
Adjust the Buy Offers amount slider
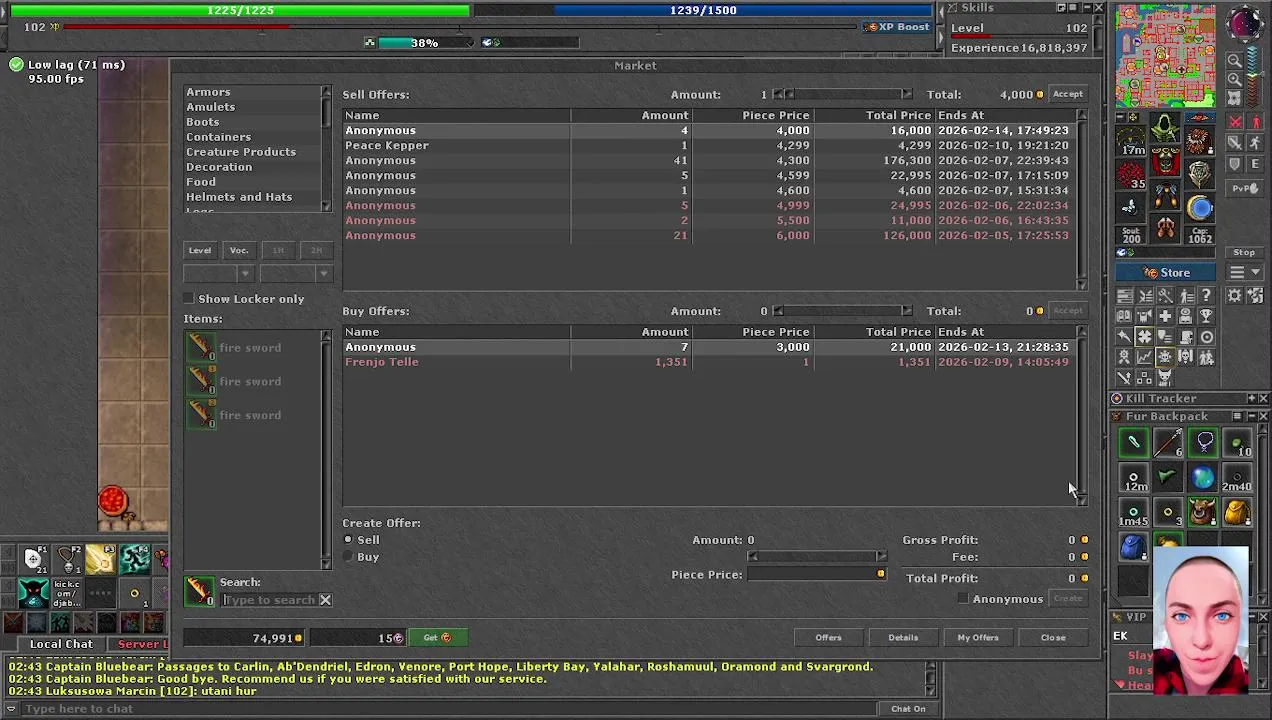click(842, 311)
